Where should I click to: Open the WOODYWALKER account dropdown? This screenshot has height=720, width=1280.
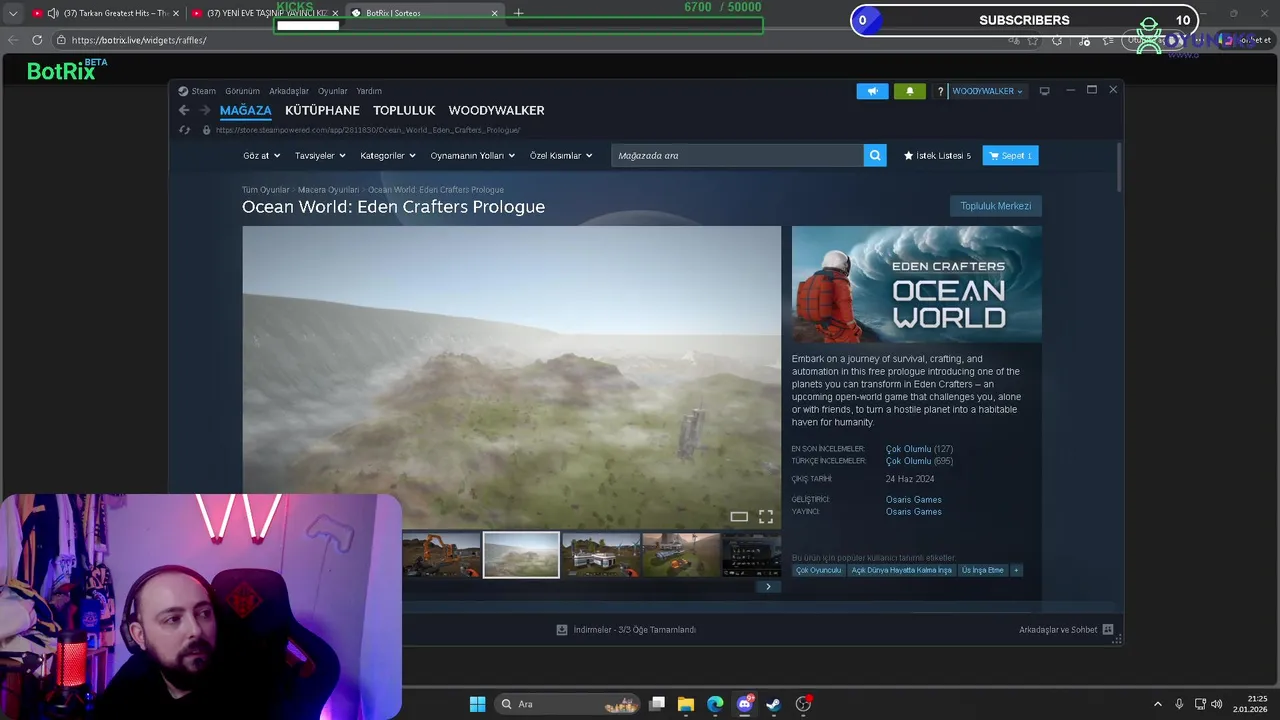[987, 91]
